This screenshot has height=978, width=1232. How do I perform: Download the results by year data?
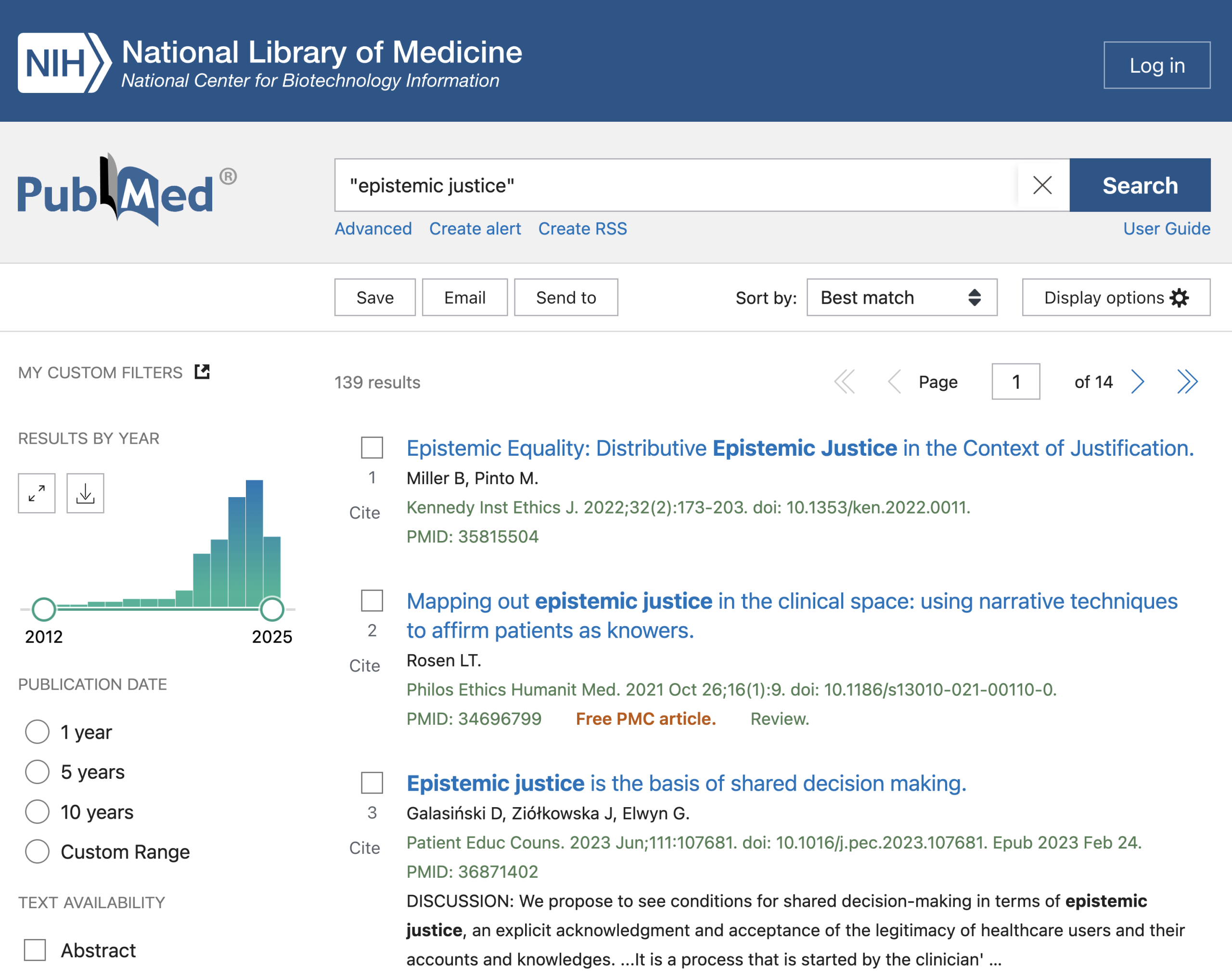tap(85, 493)
